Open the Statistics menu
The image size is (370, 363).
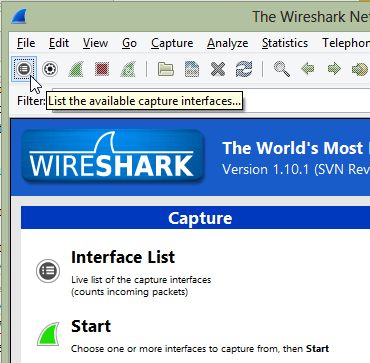point(285,43)
